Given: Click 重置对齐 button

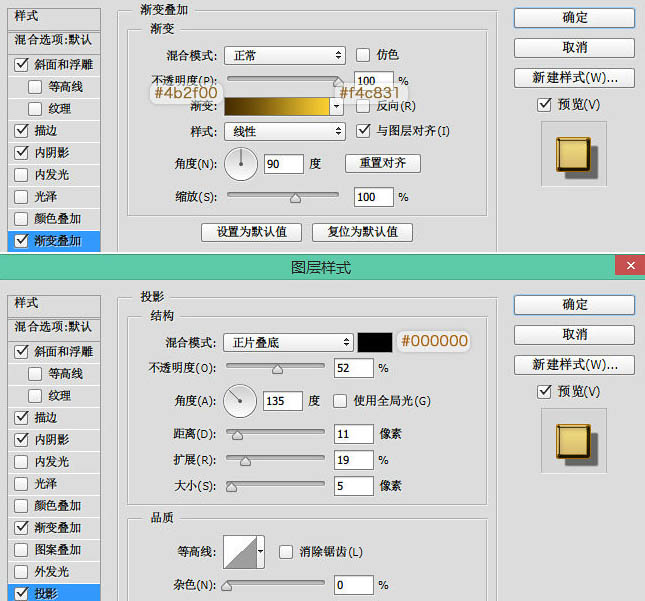Looking at the screenshot, I should [383, 163].
